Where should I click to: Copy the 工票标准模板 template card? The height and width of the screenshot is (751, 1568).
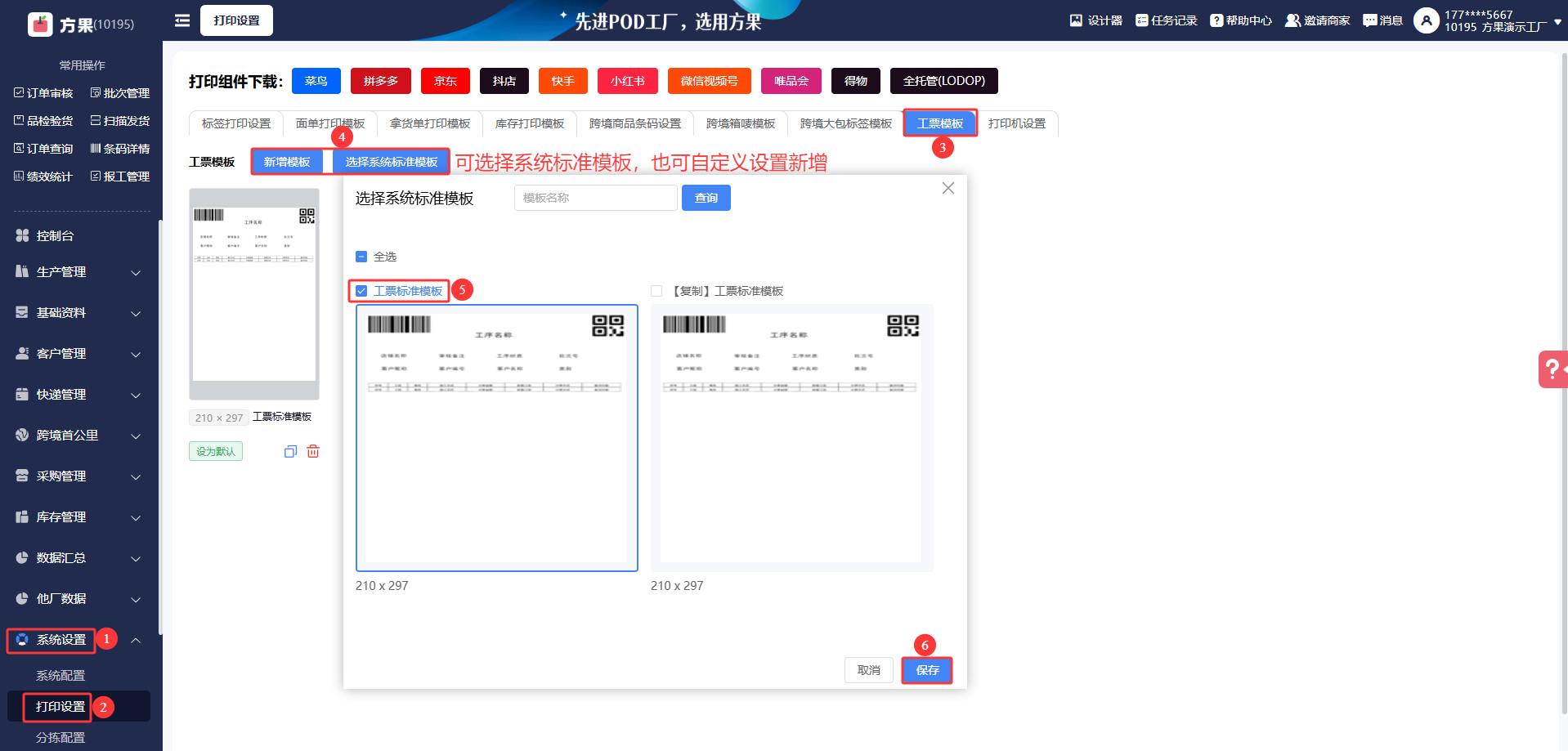pyautogui.click(x=290, y=452)
